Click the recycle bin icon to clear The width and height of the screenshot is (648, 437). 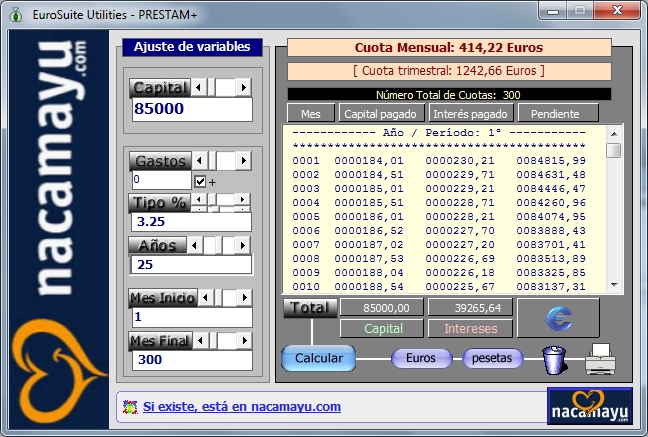[x=553, y=358]
